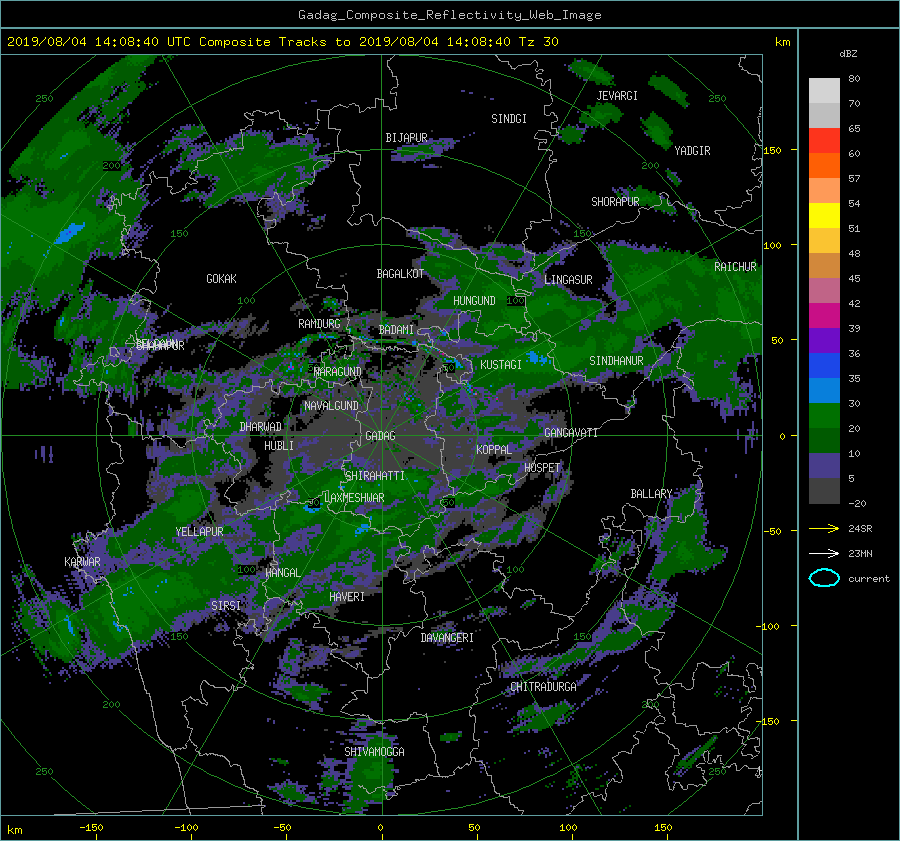
Task: Select the dark grey -20 dBZ swatch
Action: coord(824,491)
